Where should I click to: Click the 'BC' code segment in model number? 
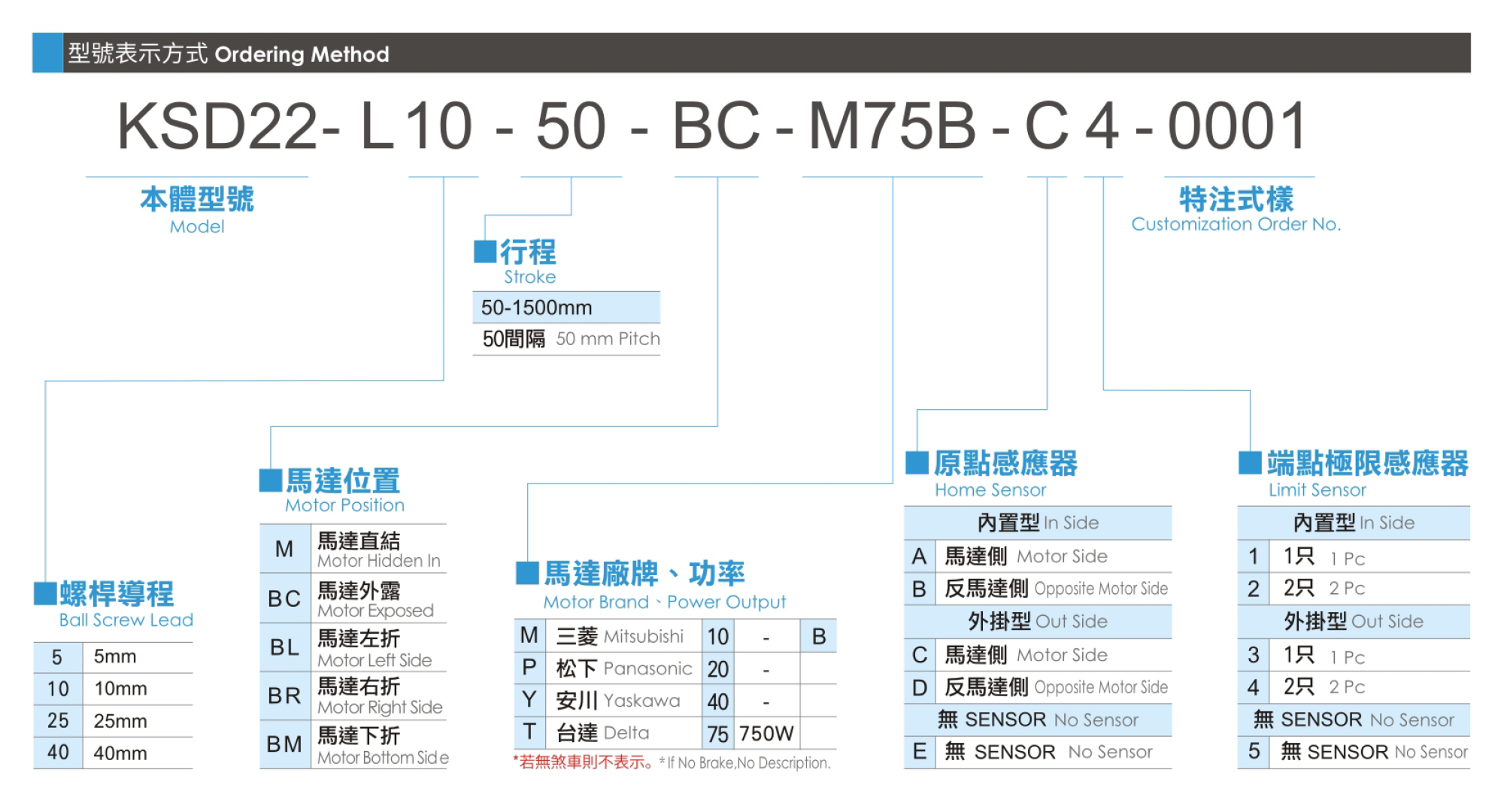[x=716, y=126]
